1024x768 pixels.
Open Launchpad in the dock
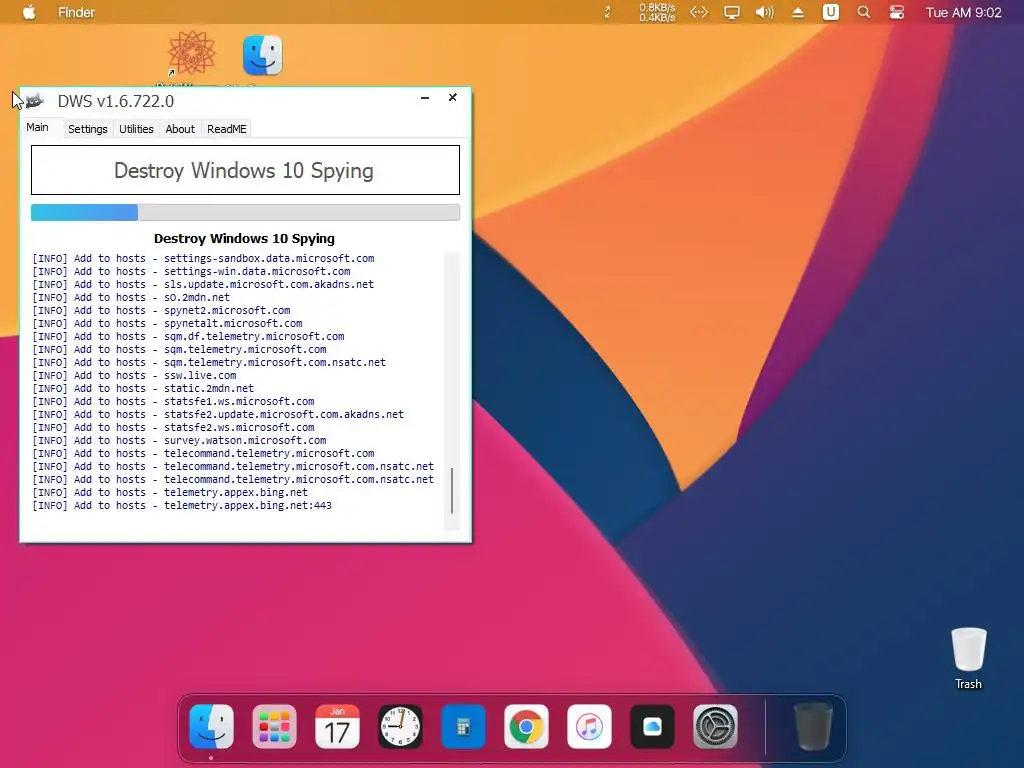(274, 726)
